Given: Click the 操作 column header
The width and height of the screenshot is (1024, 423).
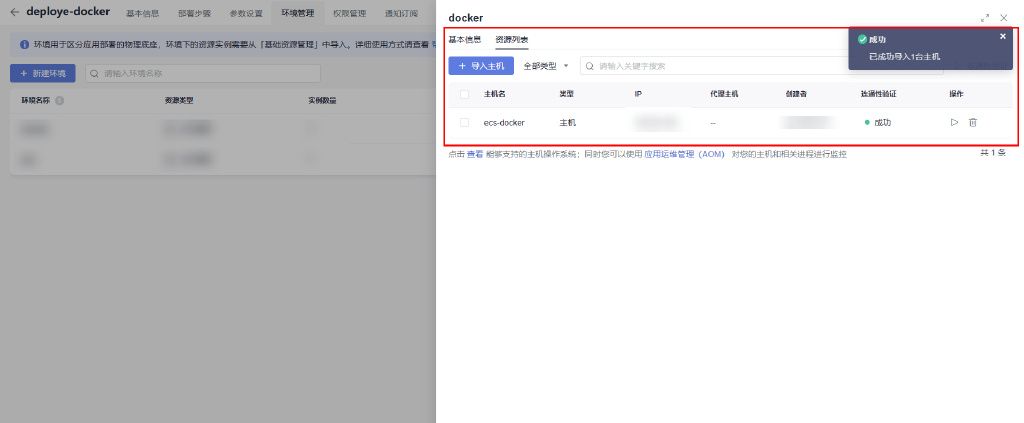Looking at the screenshot, I should (956, 94).
